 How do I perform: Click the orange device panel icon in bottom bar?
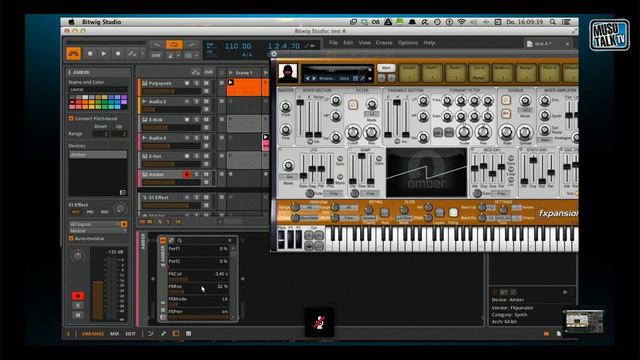[176, 333]
